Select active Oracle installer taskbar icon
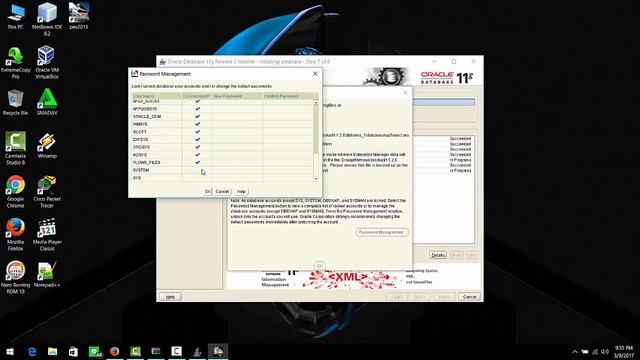The image size is (640, 360). (218, 351)
